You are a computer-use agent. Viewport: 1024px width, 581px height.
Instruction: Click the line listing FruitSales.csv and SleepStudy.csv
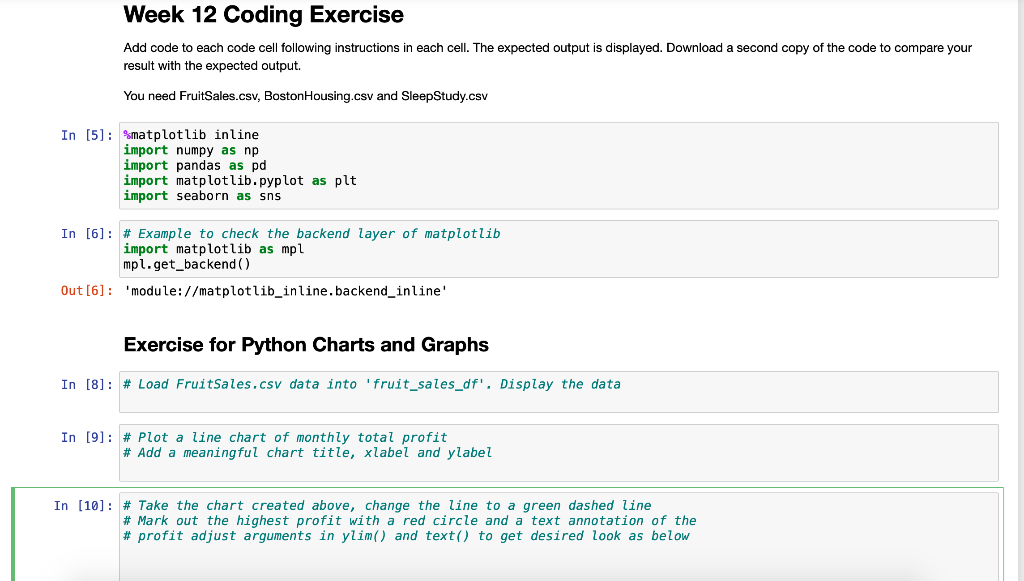pyautogui.click(x=305, y=96)
